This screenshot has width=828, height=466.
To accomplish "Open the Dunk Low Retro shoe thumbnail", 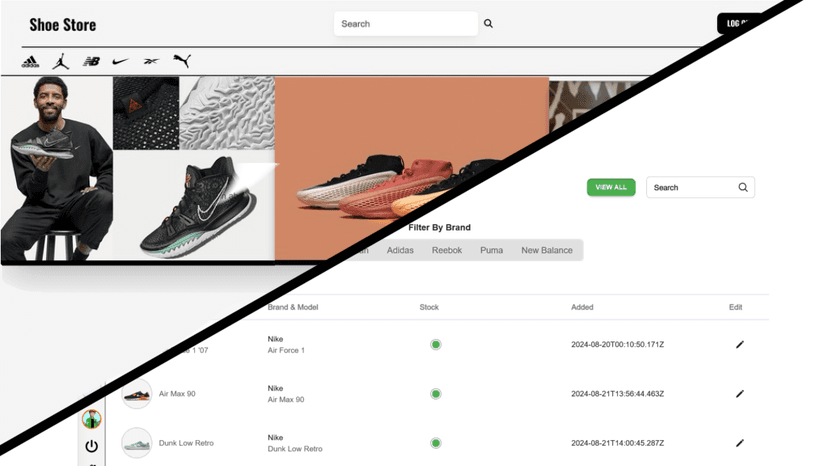I will (137, 443).
